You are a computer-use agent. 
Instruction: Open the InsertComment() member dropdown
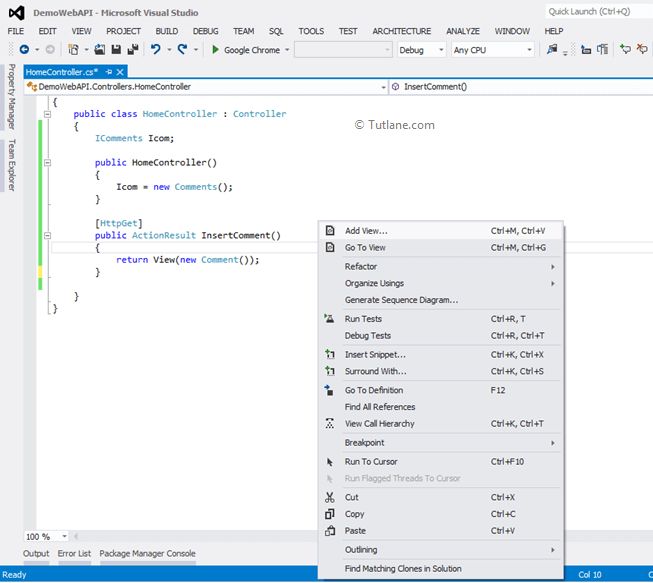521,87
